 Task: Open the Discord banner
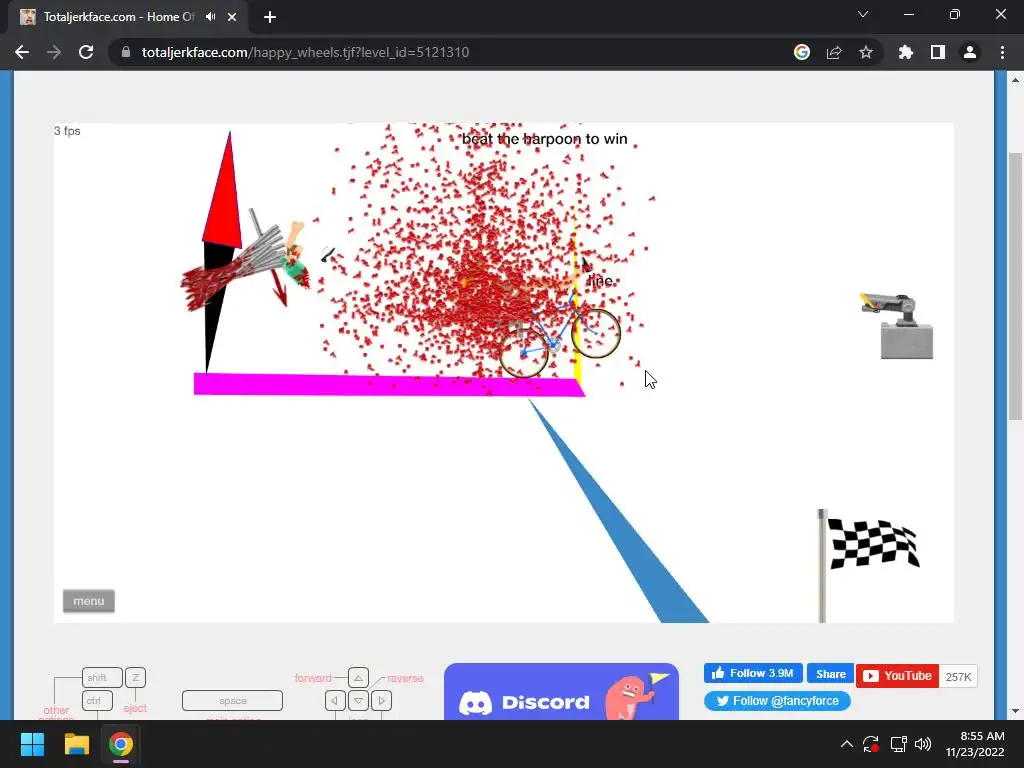pos(561,692)
